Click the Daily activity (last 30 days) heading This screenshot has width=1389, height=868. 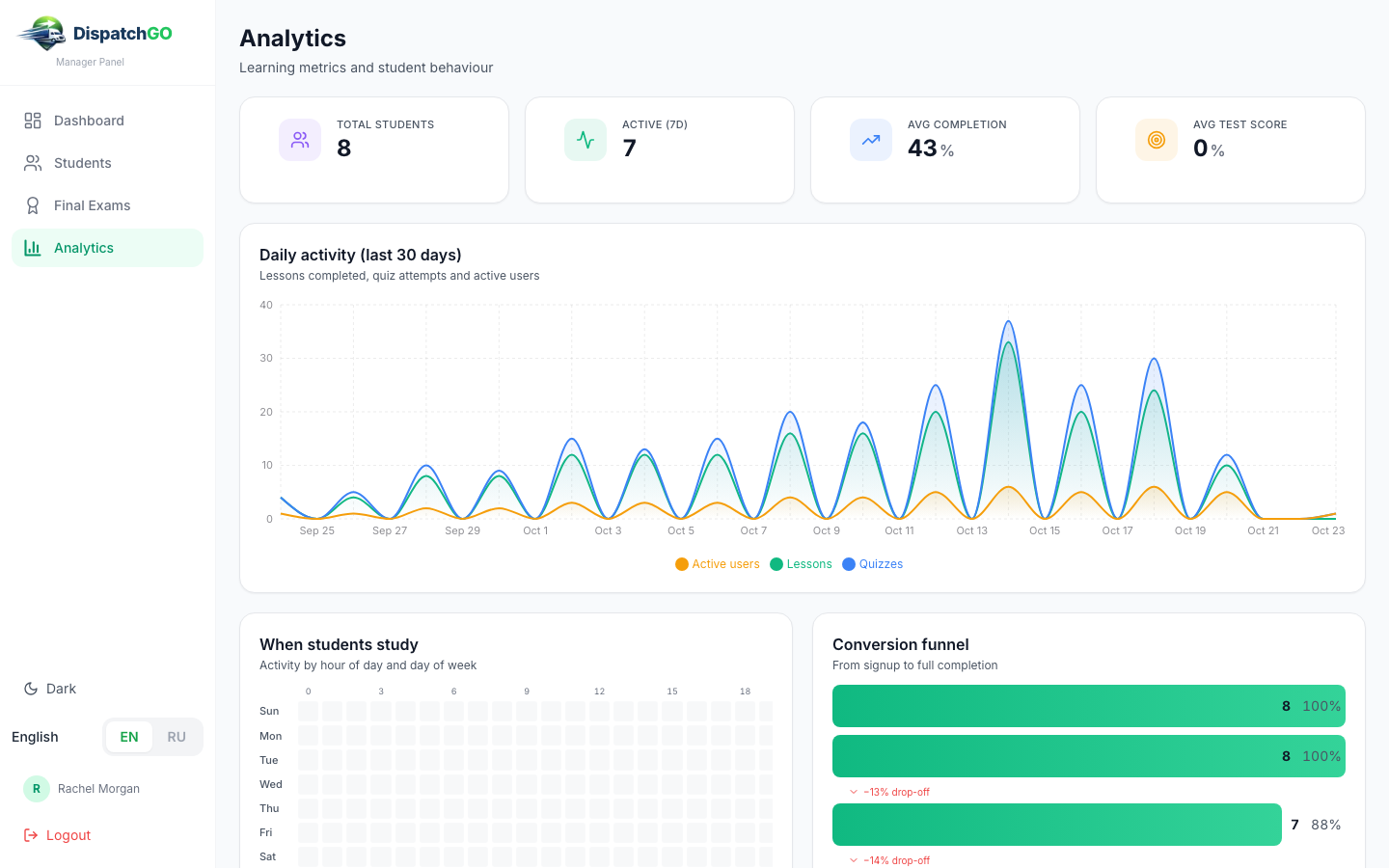tap(361, 255)
